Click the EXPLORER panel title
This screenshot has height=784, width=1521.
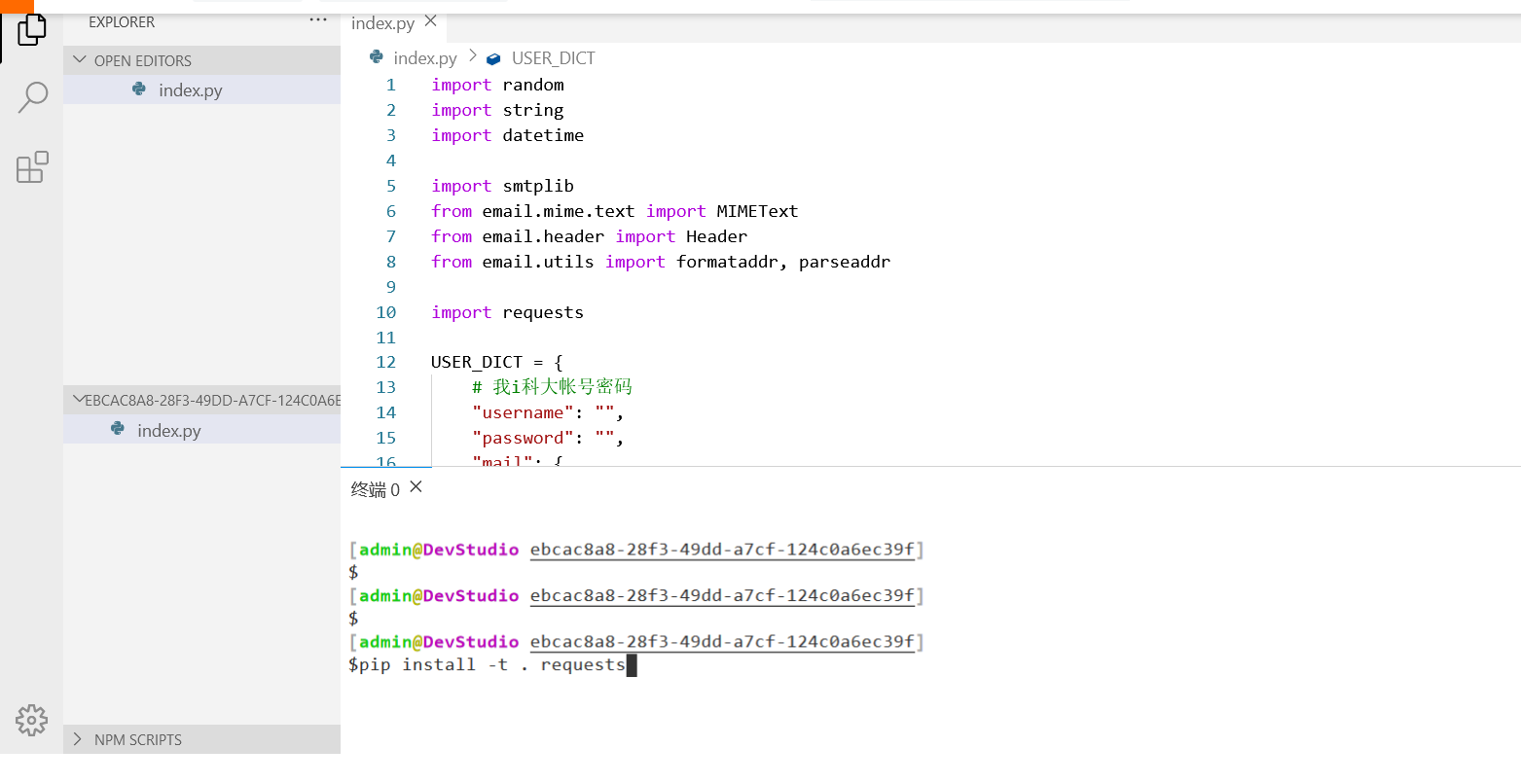pyautogui.click(x=122, y=21)
